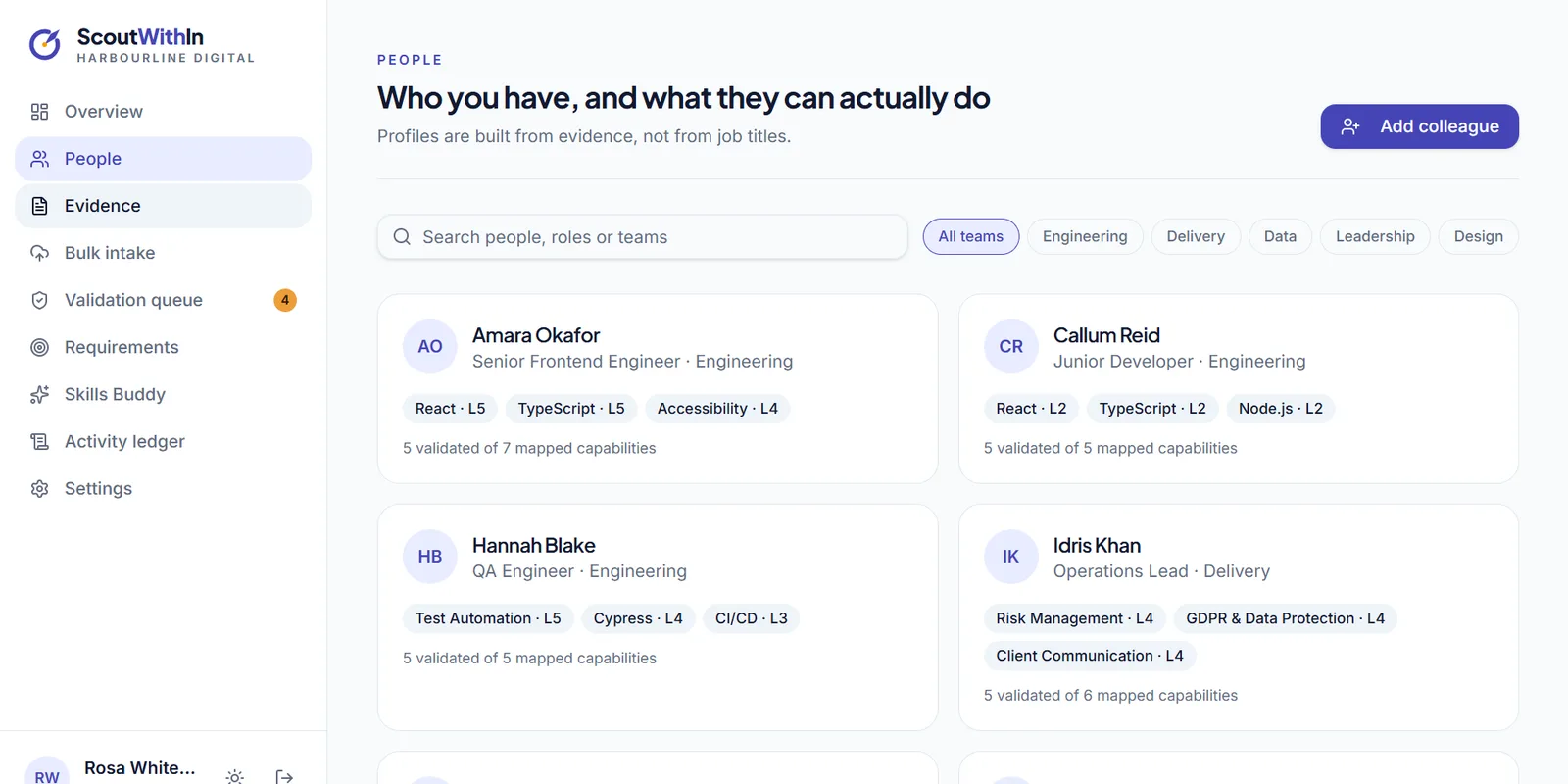Click the Validation queue shield icon
This screenshot has width=1568, height=784.
point(39,300)
